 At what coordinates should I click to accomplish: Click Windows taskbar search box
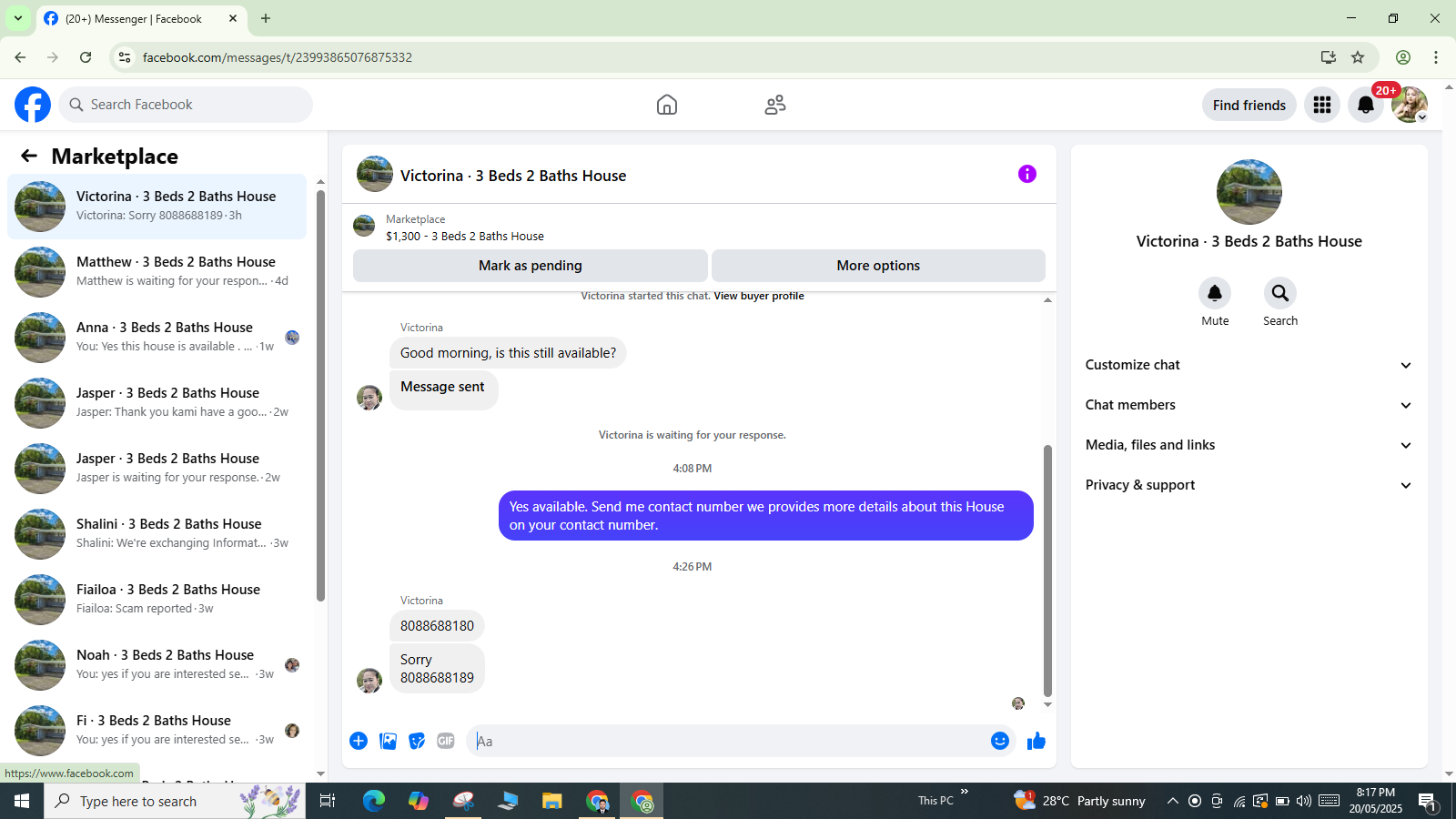pos(175,801)
